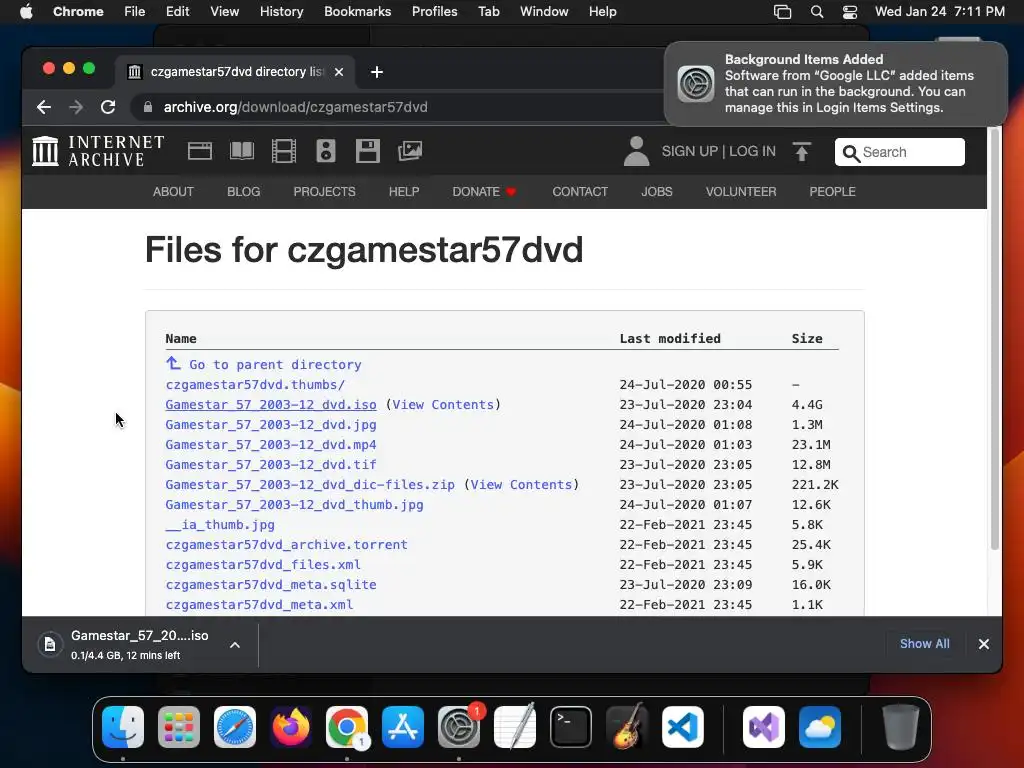The height and width of the screenshot is (768, 1024).
Task: Go to PROJECTS in Archive nav
Action: coord(325,192)
